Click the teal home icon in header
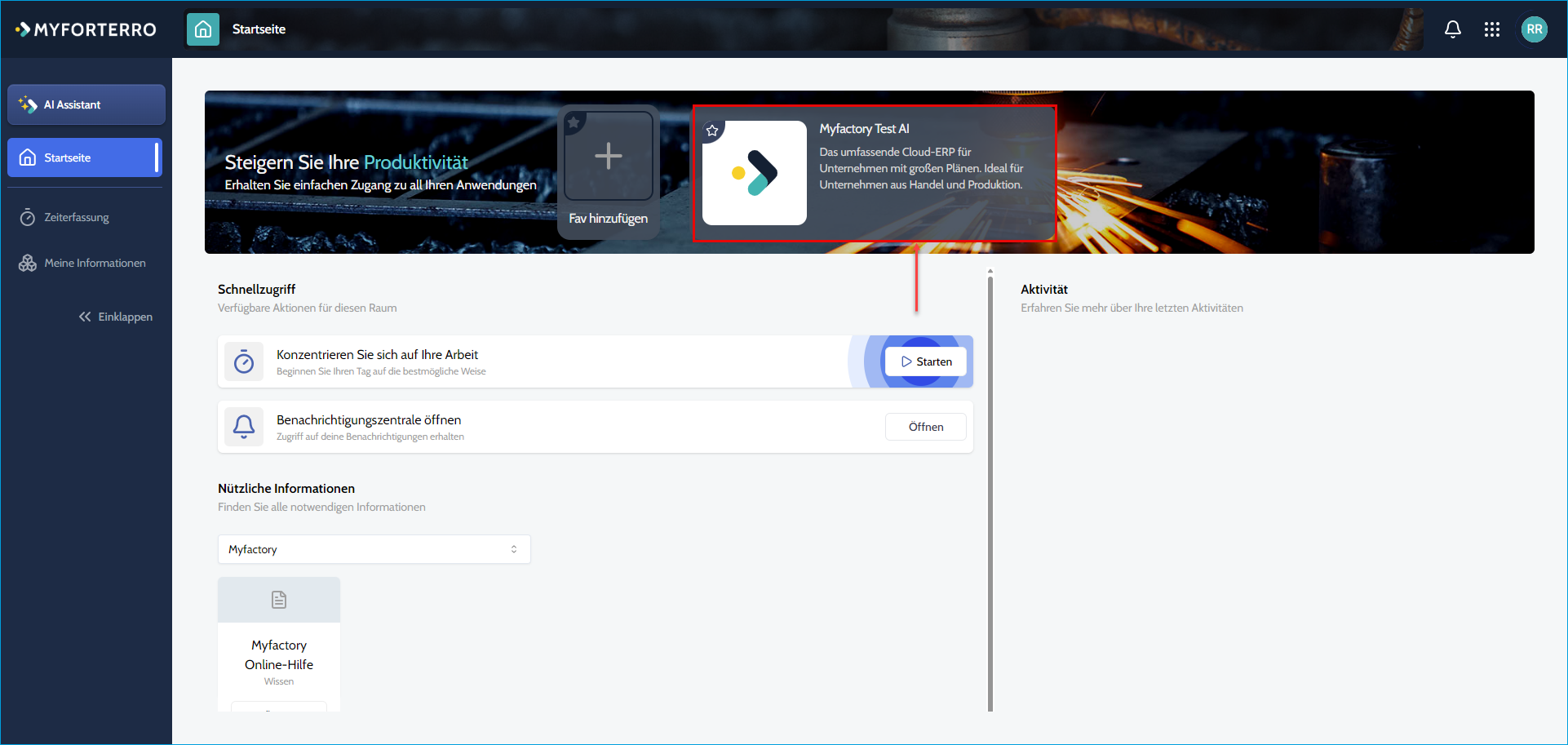Image resolution: width=1568 pixels, height=745 pixels. tap(203, 29)
